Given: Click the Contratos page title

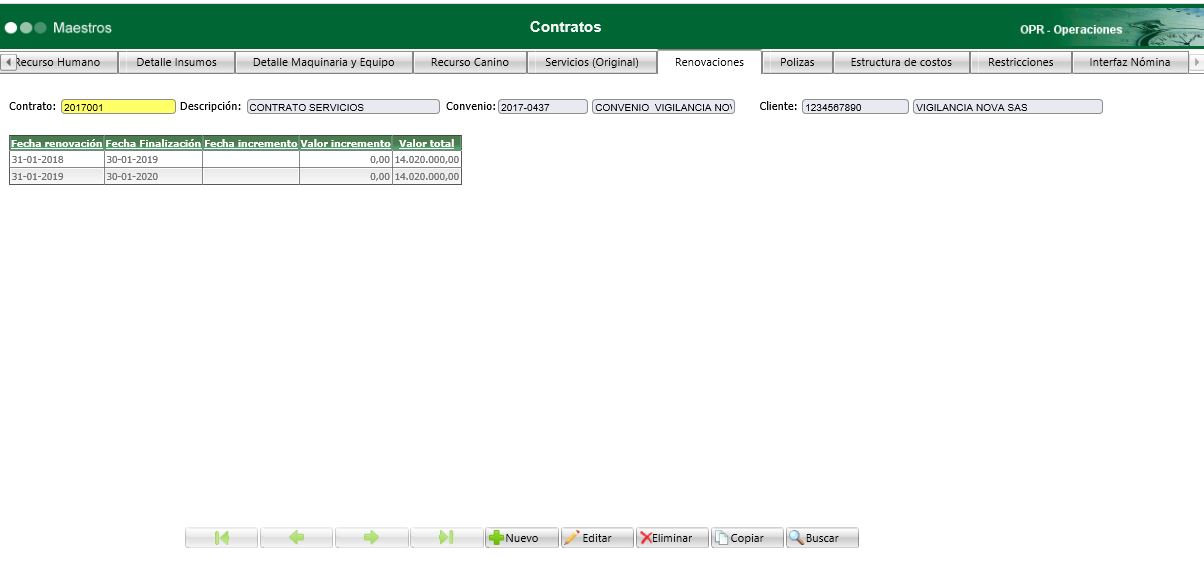Looking at the screenshot, I should click(566, 27).
